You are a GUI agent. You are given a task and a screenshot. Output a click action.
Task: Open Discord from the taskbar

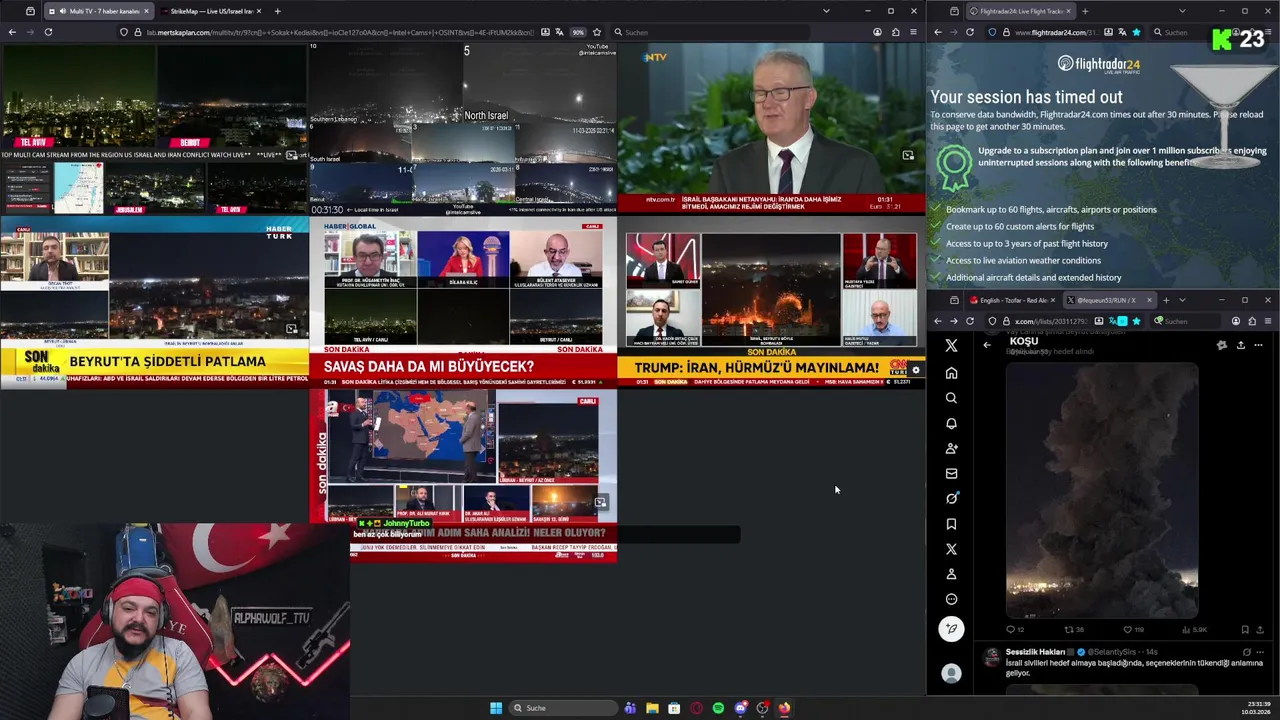click(740, 708)
